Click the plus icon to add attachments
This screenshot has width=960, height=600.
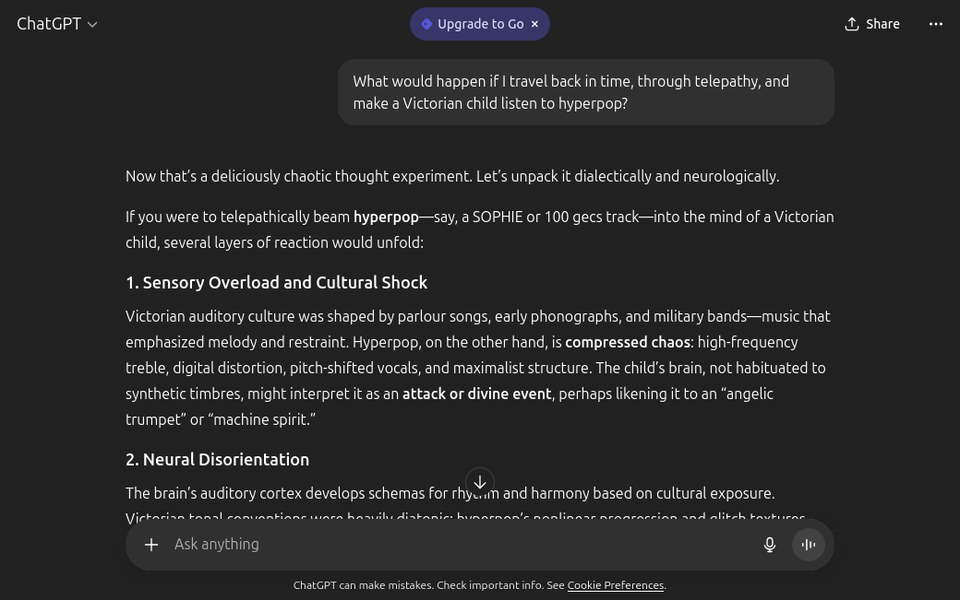tap(151, 544)
